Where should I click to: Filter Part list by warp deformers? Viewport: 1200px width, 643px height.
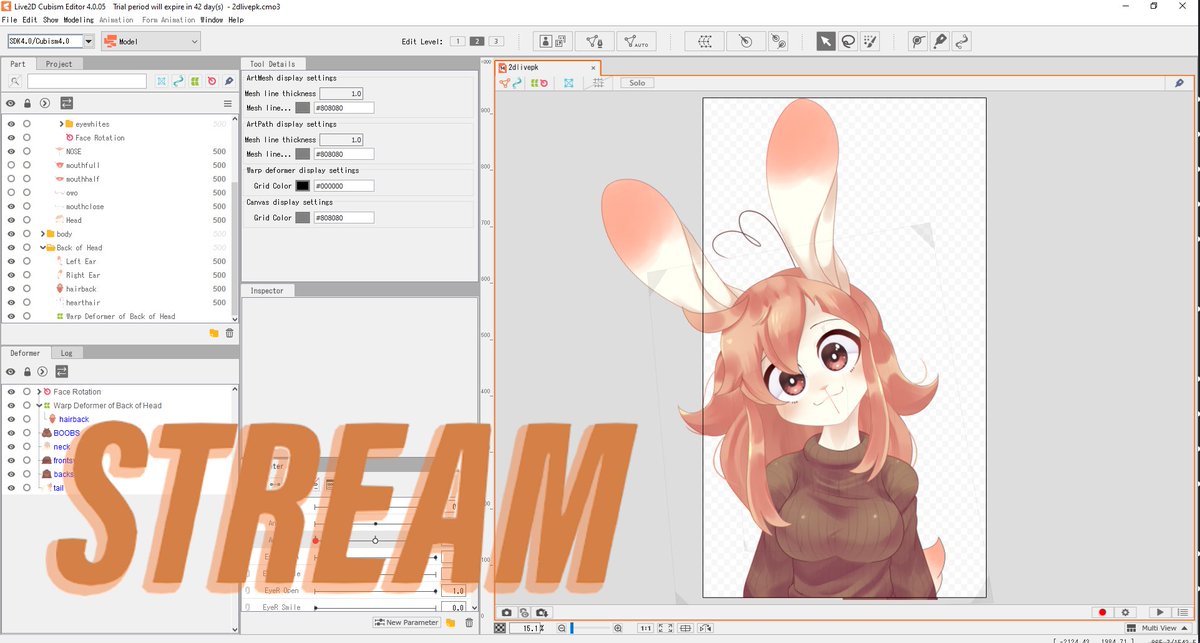tap(195, 81)
